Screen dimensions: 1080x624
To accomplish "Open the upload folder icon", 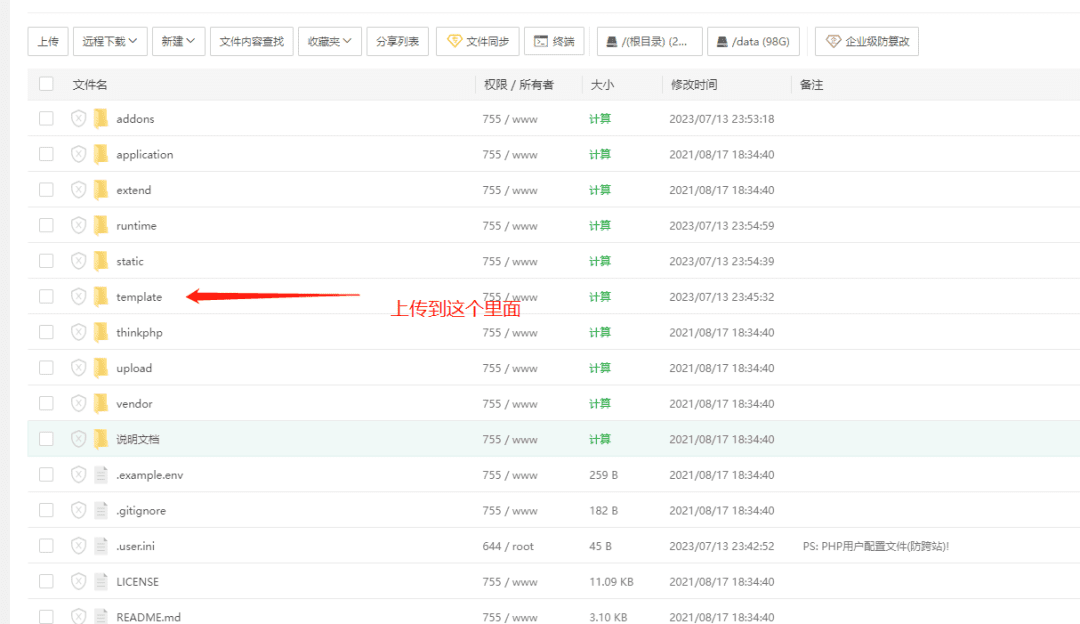I will 101,367.
